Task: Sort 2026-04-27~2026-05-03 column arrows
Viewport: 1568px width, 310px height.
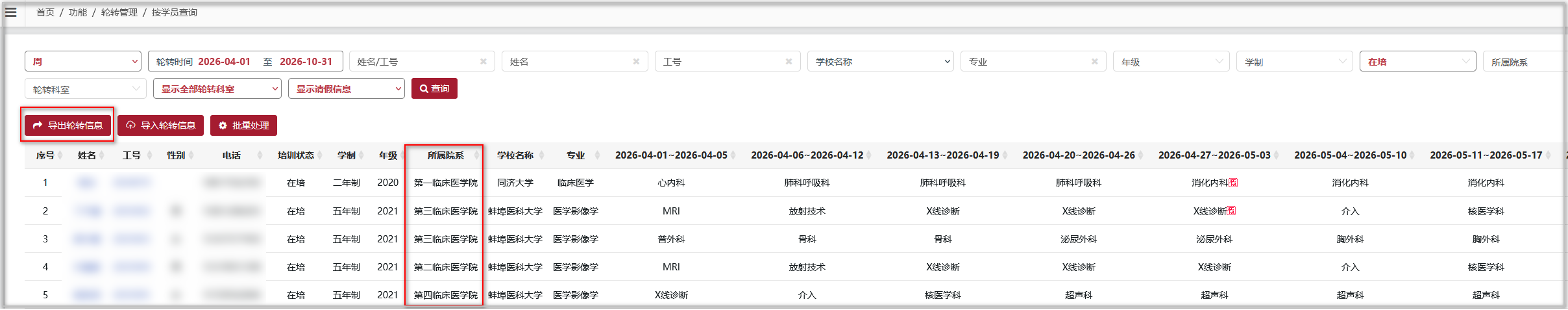Action: tap(1277, 155)
